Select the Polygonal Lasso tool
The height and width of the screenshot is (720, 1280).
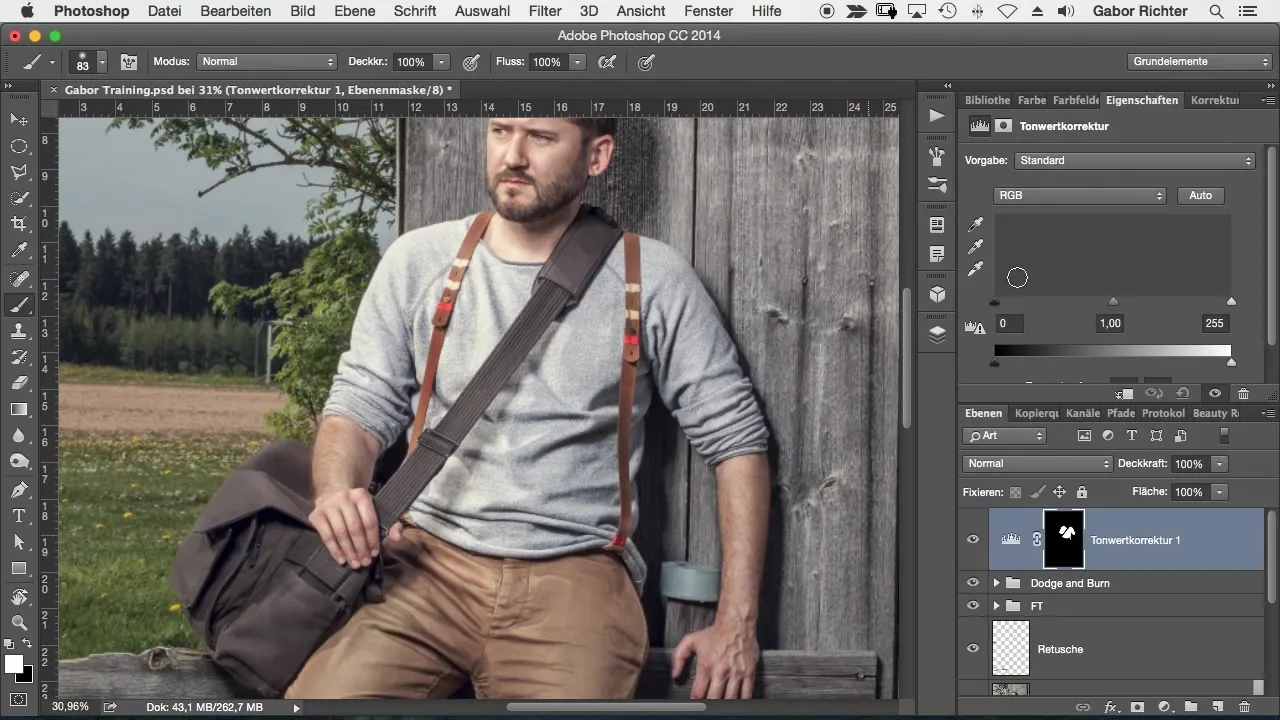tap(19, 172)
